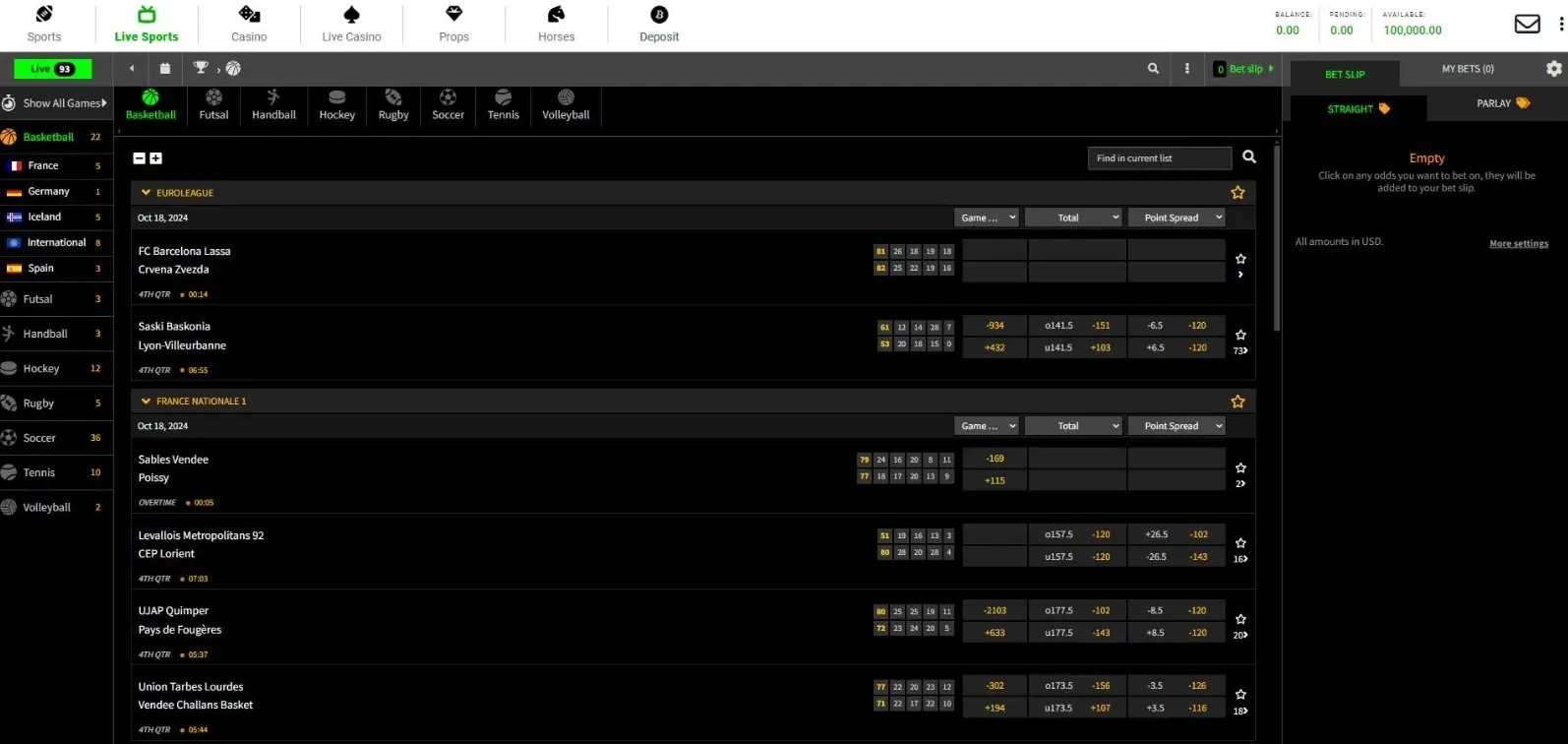Select Soccer 36 in left sidebar
This screenshot has width=1568, height=744.
tap(56, 438)
